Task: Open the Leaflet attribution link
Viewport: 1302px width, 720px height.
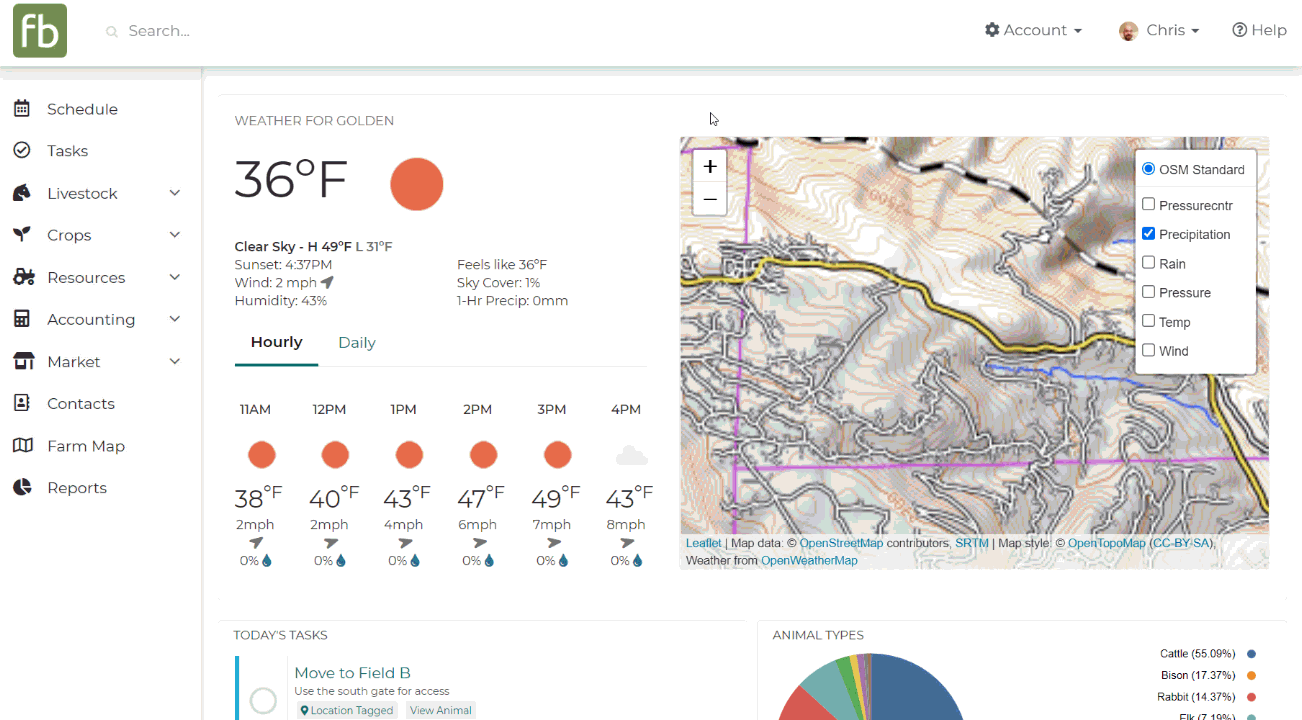Action: [x=703, y=543]
